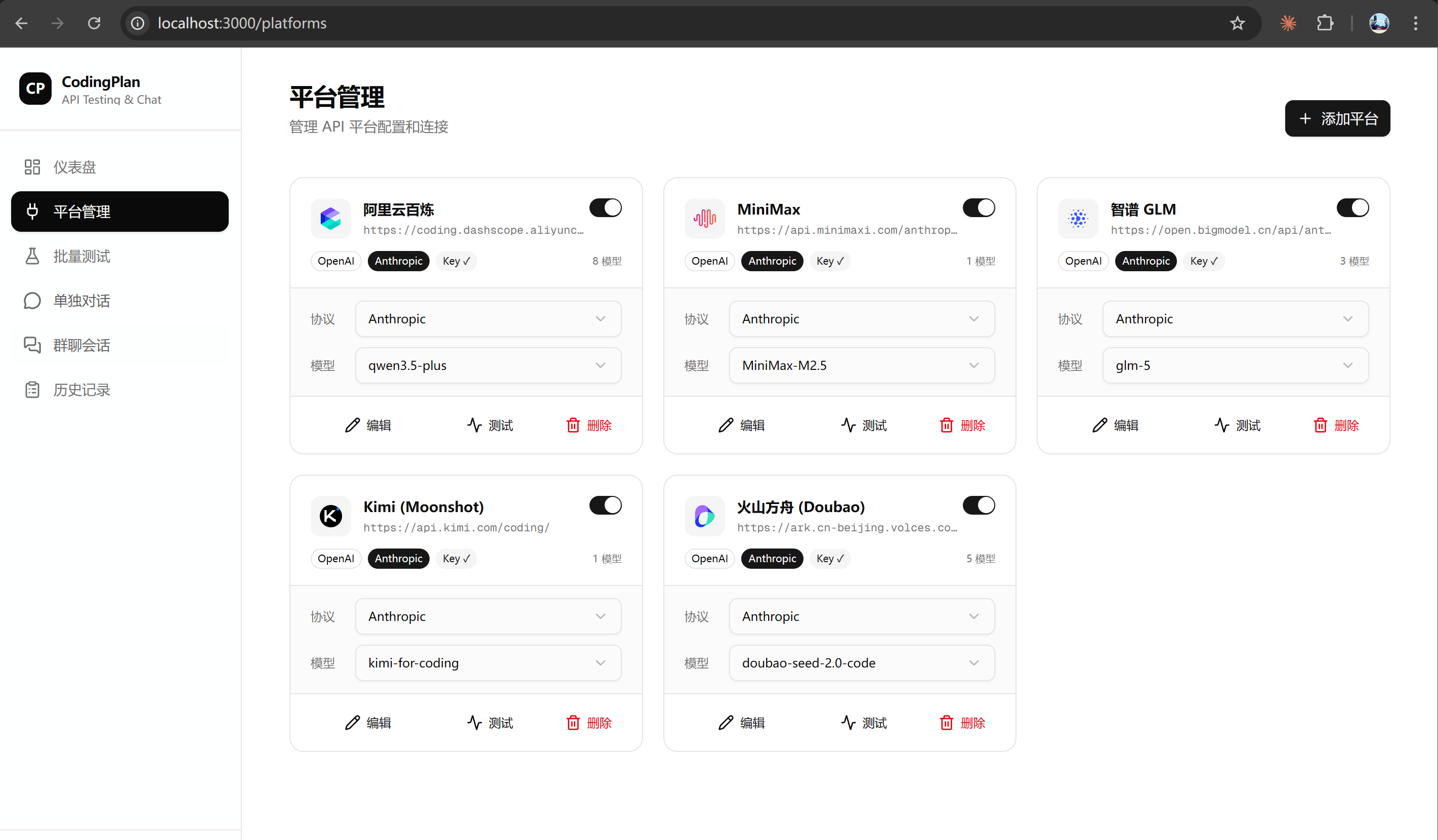Disable the MiniMax platform toggle
The height and width of the screenshot is (840, 1438).
click(x=979, y=207)
